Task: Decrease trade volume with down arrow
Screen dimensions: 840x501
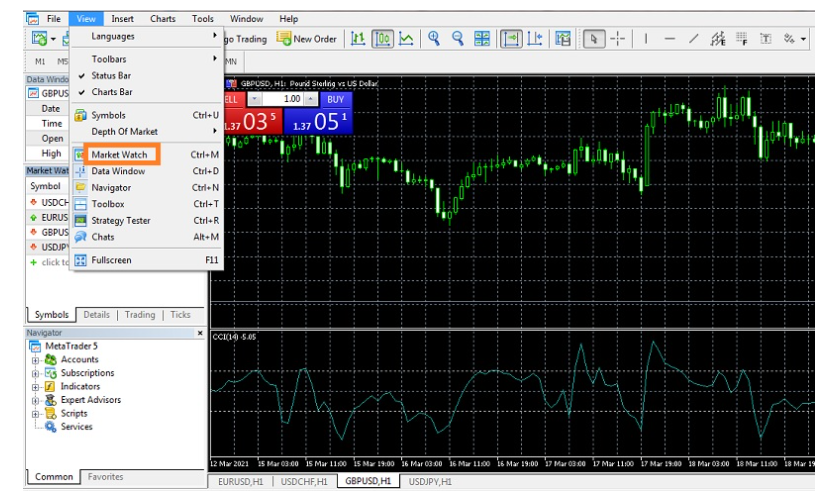Action: click(254, 99)
